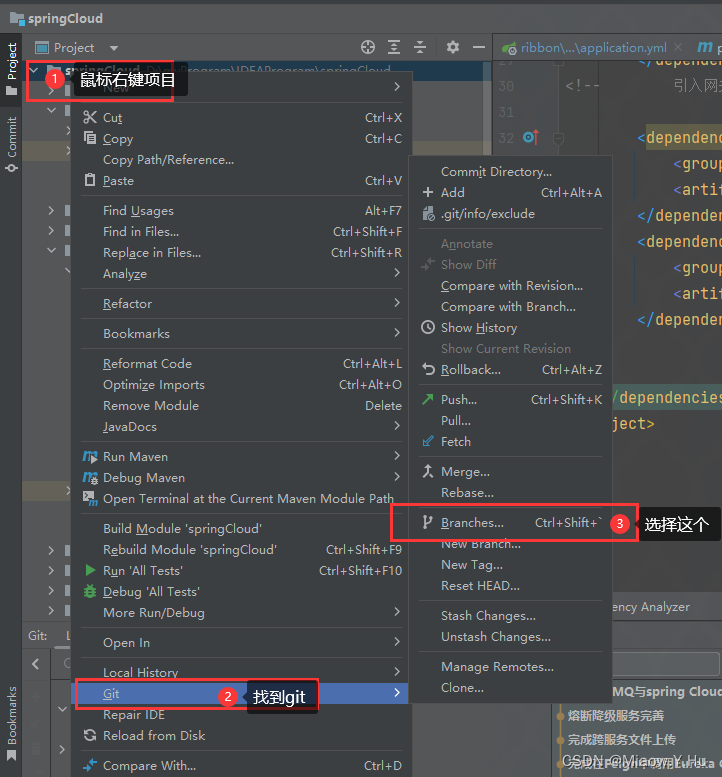Choose Optimize Imports
722x777 pixels.
[x=154, y=385]
